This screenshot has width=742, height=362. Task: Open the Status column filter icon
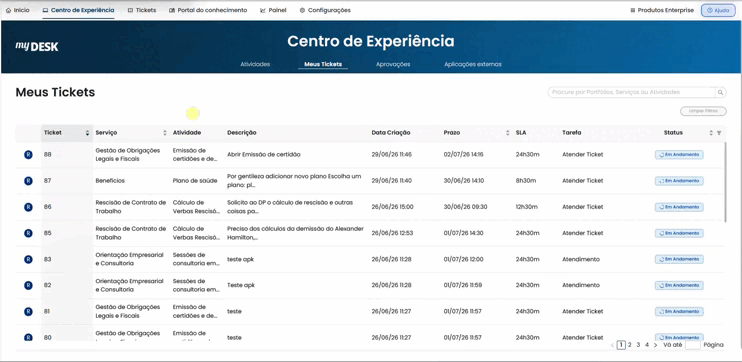pyautogui.click(x=719, y=133)
